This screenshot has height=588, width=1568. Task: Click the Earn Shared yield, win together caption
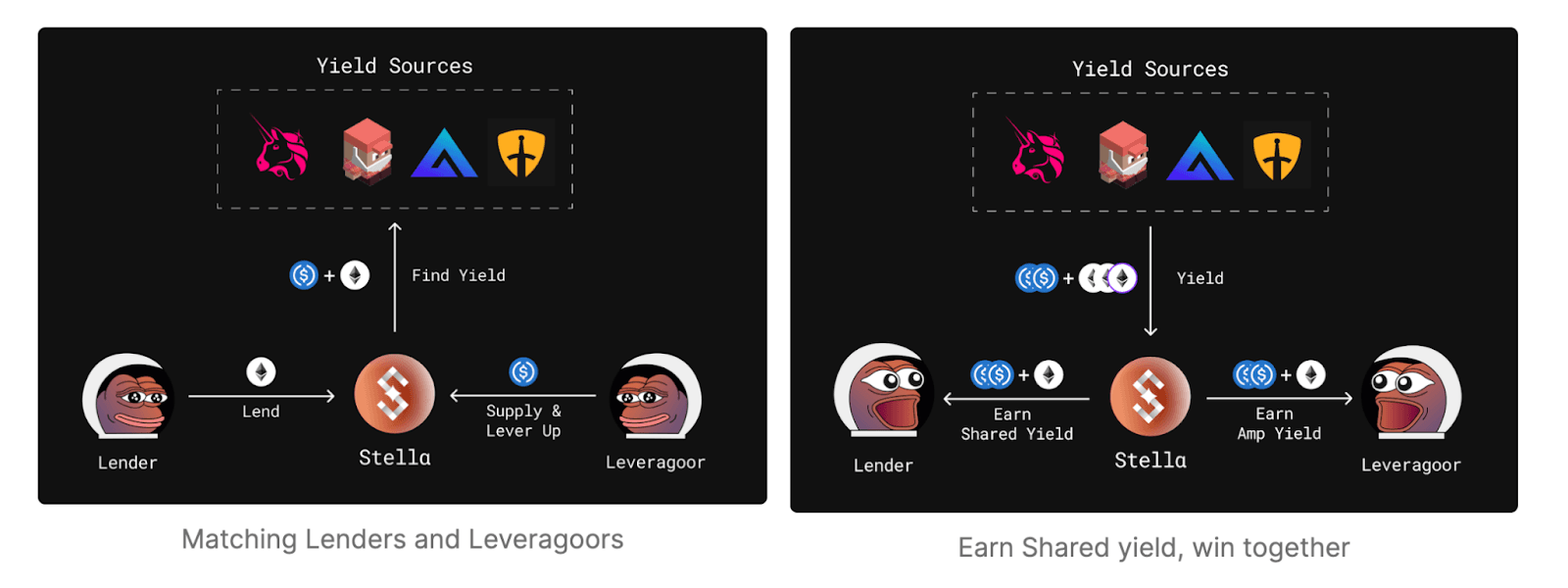click(1153, 547)
